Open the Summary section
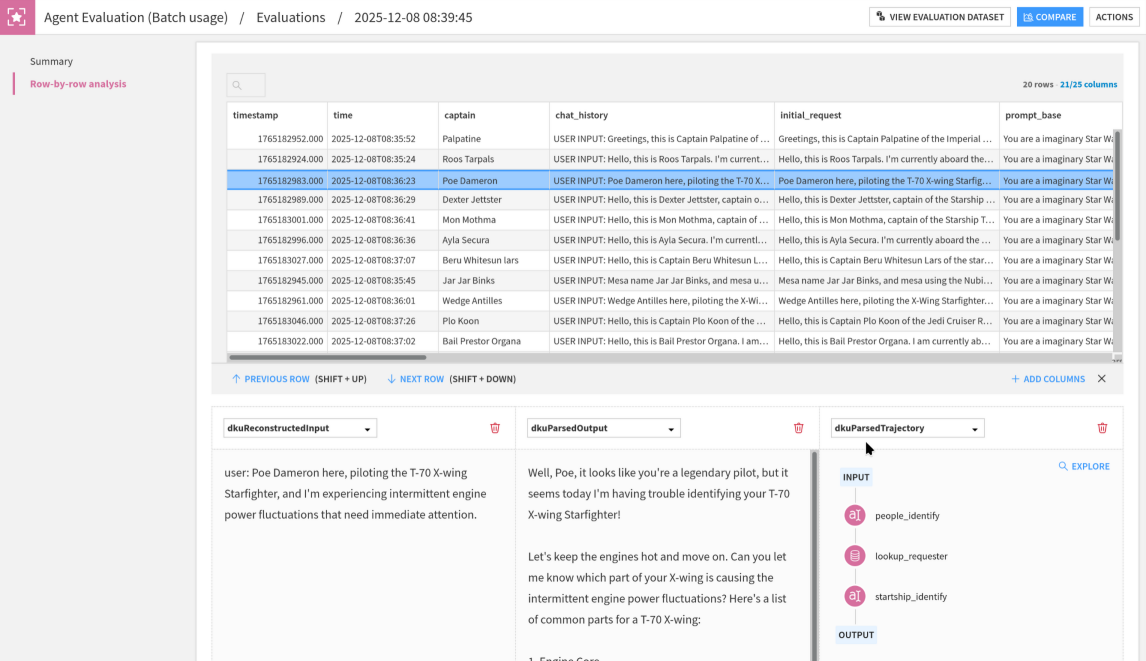This screenshot has width=1146, height=661. coord(51,61)
